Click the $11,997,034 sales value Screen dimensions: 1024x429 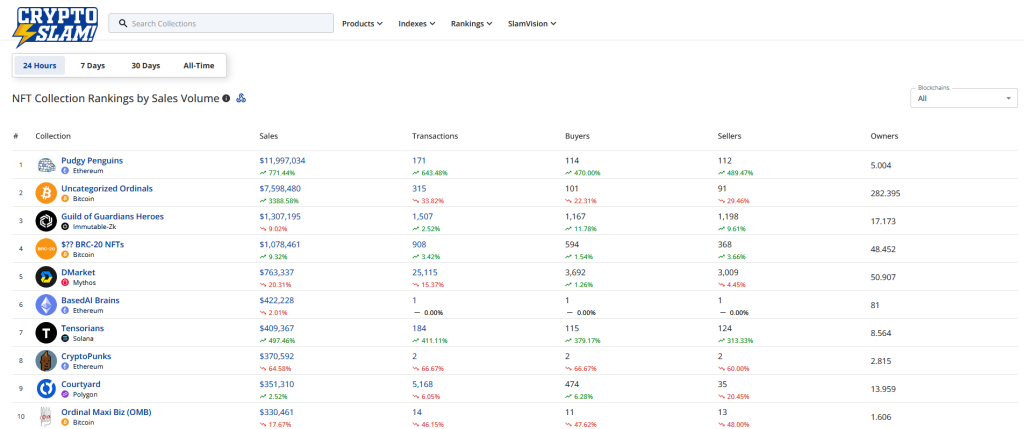pos(282,161)
